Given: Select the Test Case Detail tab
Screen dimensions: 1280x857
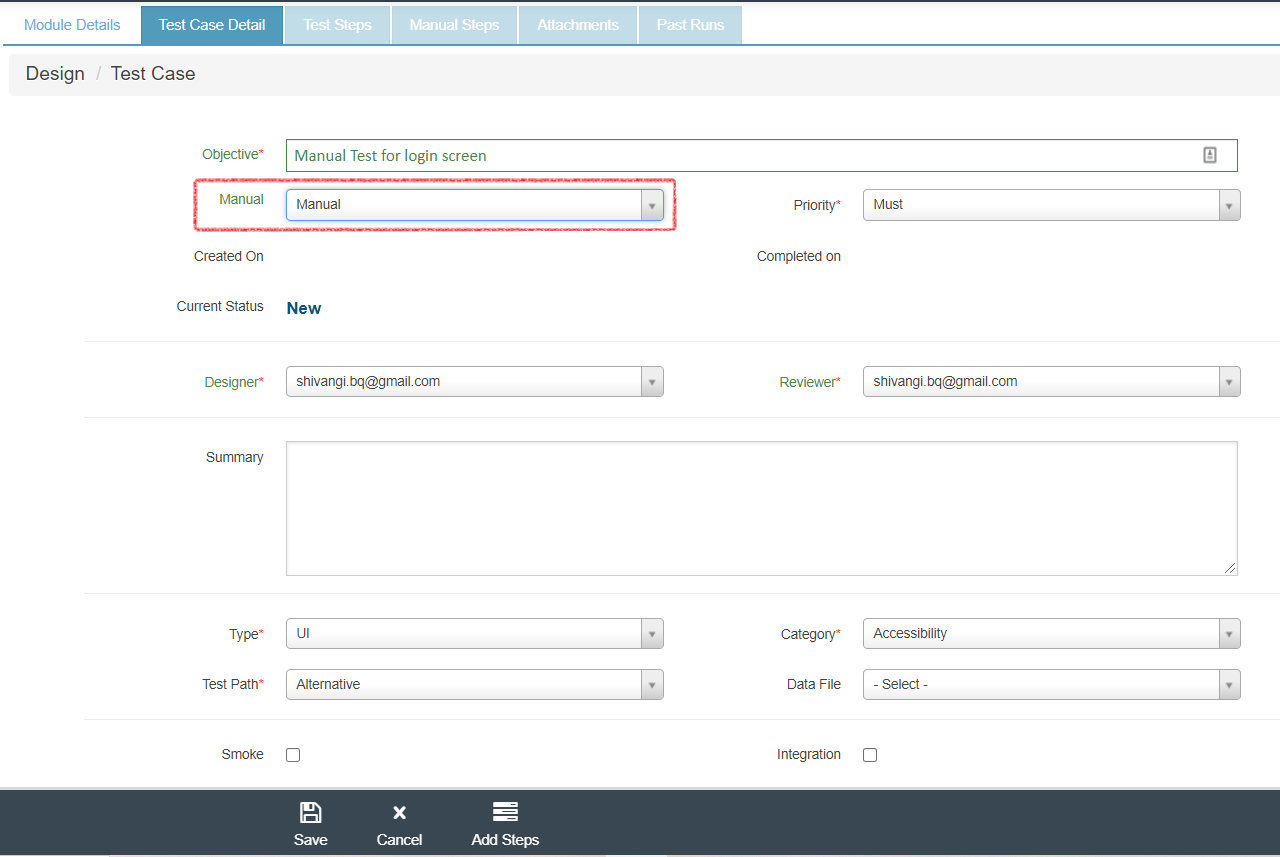Looking at the screenshot, I should (x=212, y=25).
